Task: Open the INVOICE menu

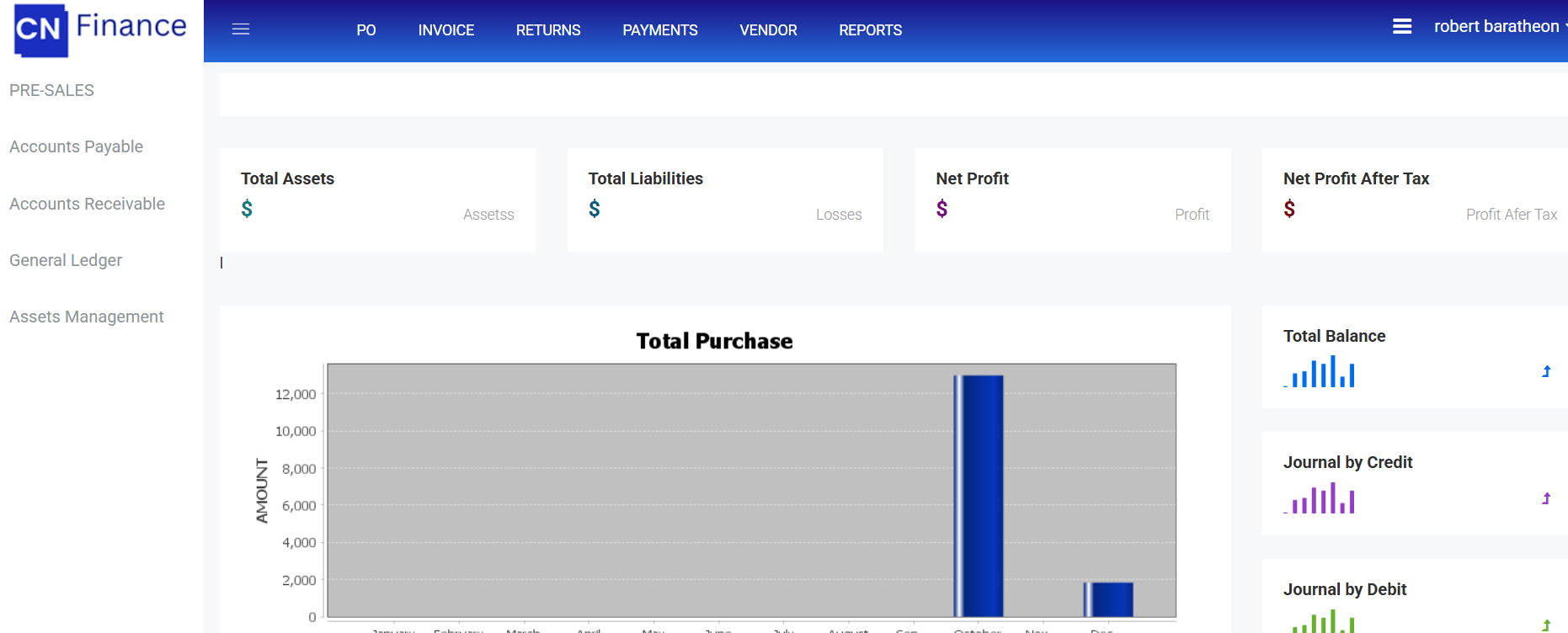Action: pyautogui.click(x=445, y=30)
